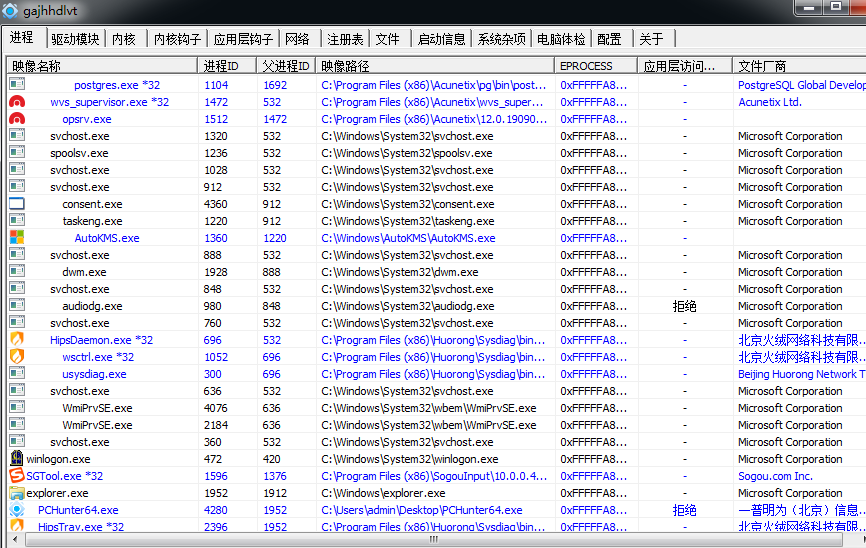Click the postgres.exe process icon
This screenshot has width=866, height=548.
coord(17,85)
